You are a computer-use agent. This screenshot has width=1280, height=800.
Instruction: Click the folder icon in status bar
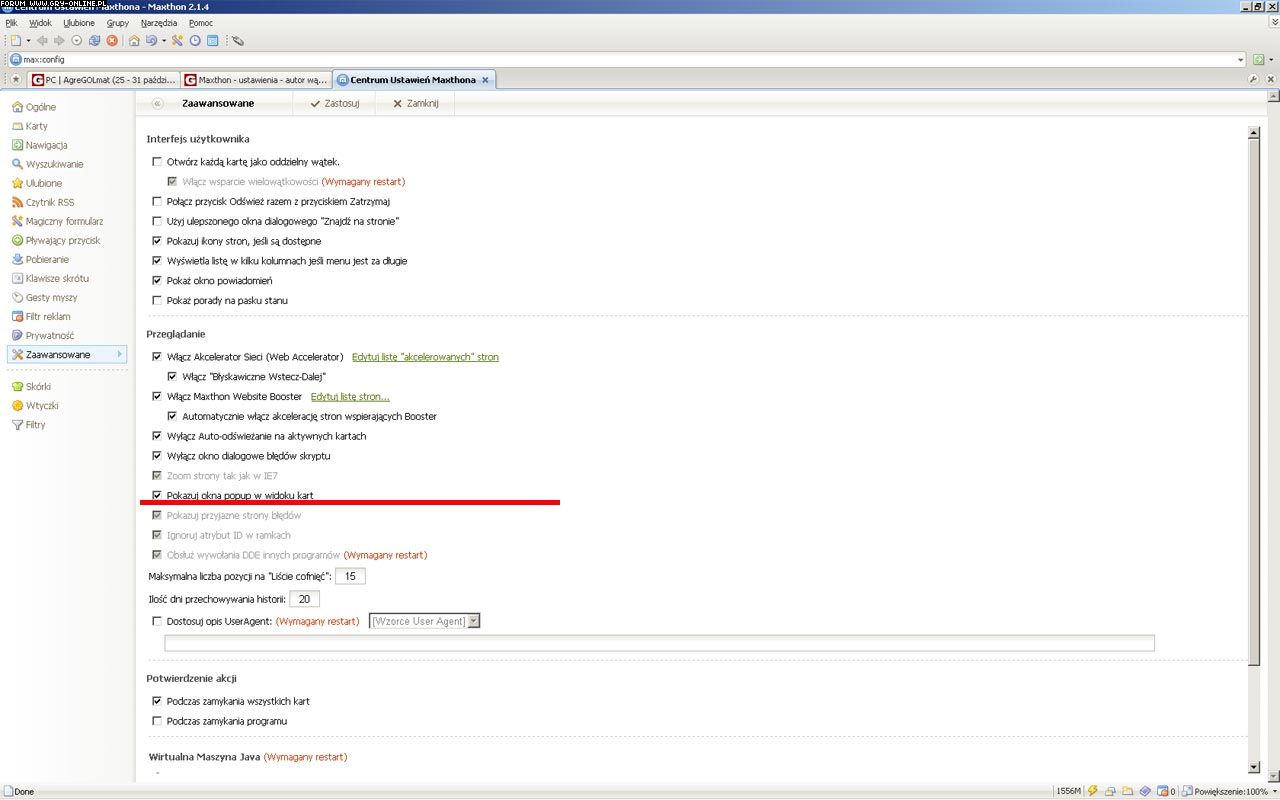coord(1127,791)
